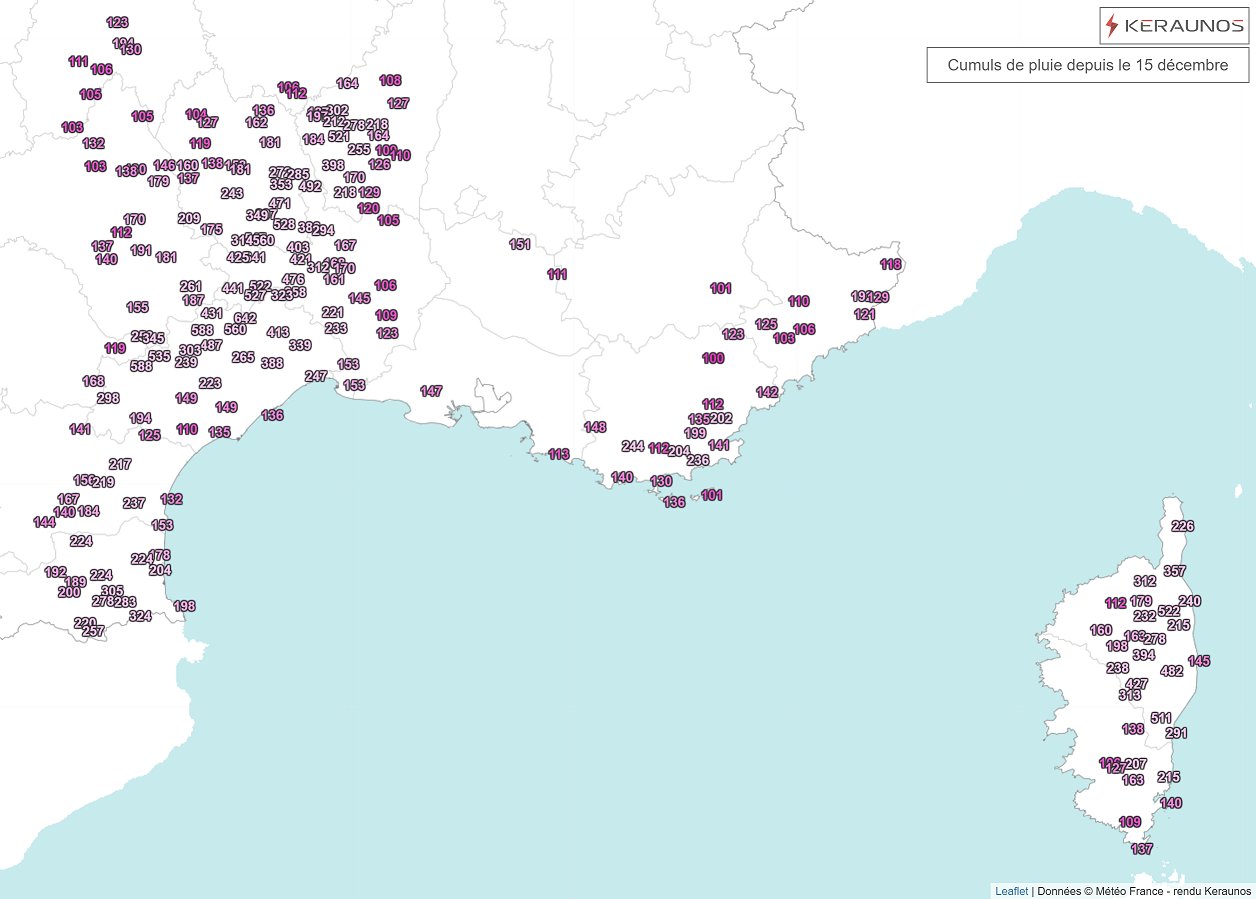Select the 118 rainfall value near the eastern coast
Viewport: 1256px width, 899px height.
(890, 265)
